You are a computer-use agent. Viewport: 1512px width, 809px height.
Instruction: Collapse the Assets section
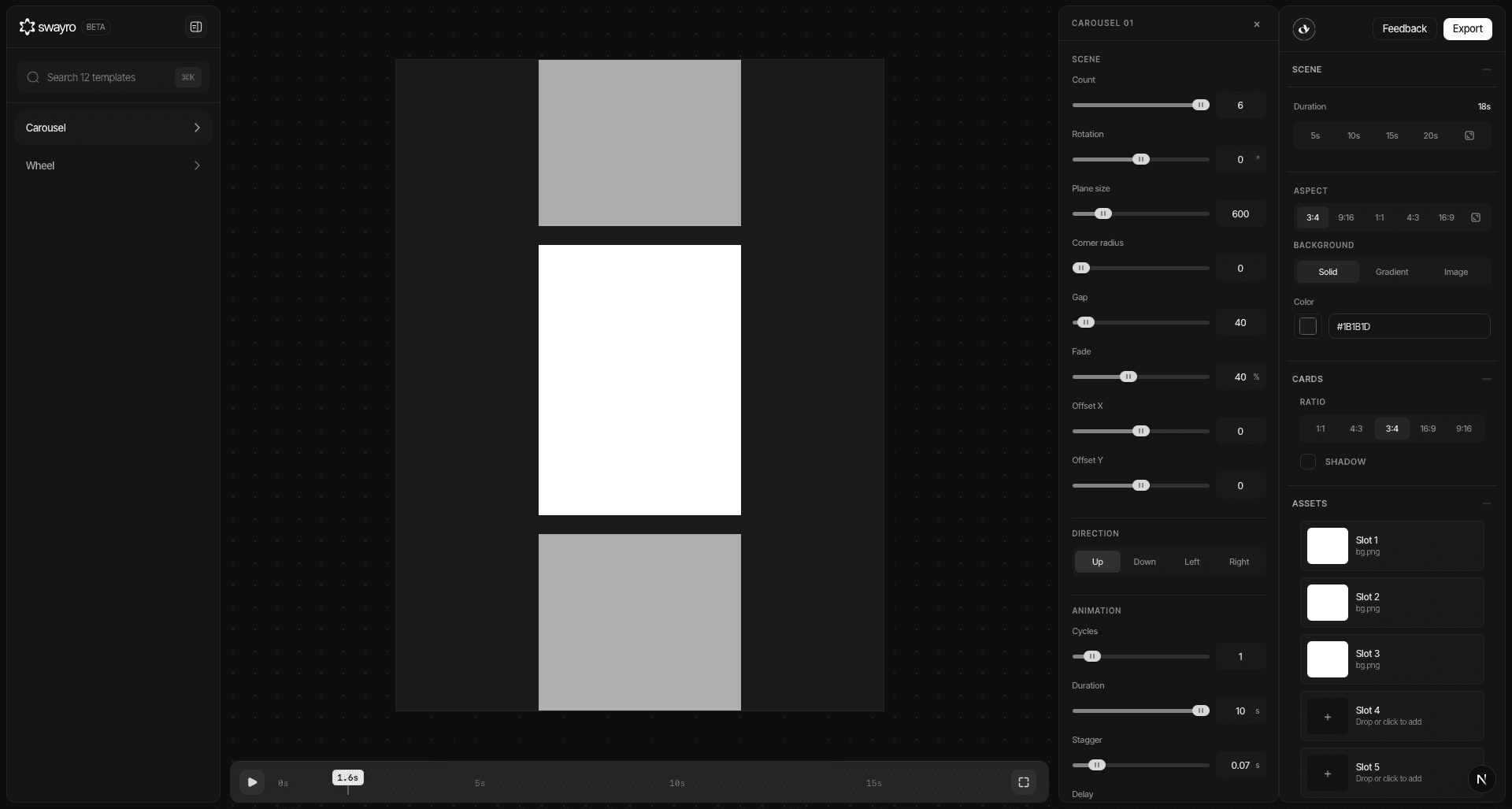pos(1487,503)
